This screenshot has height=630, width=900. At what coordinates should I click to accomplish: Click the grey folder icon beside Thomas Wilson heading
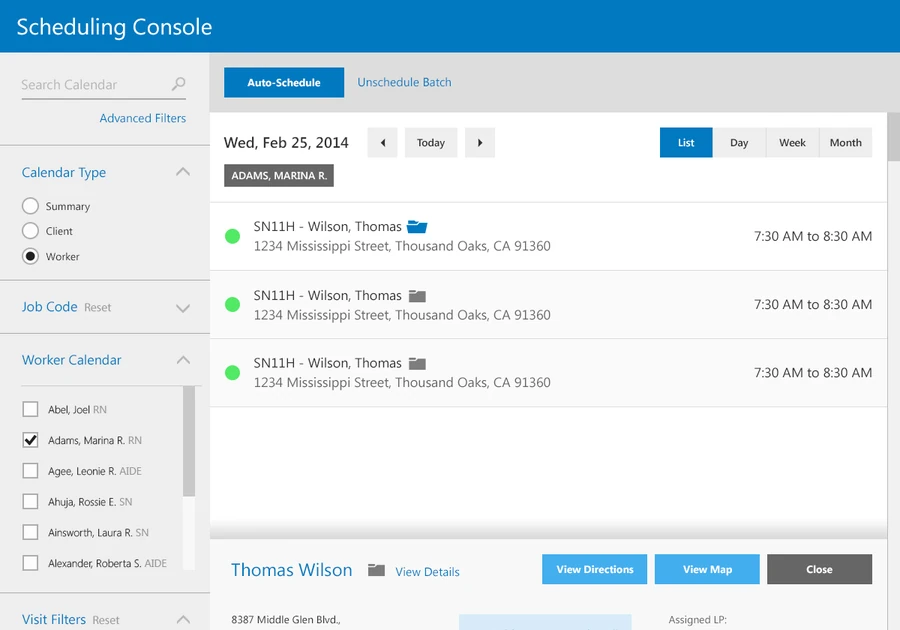click(x=377, y=570)
